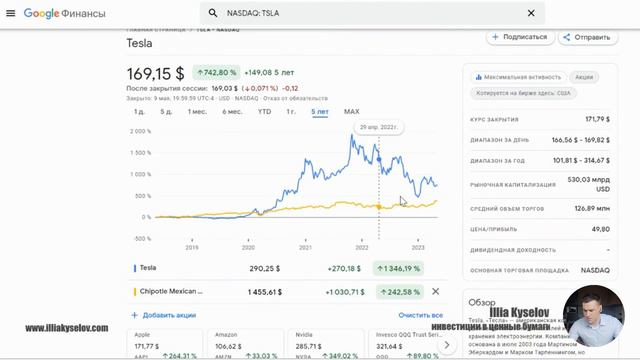Clear the search field with the X
This screenshot has width=640, height=360.
[531, 13]
